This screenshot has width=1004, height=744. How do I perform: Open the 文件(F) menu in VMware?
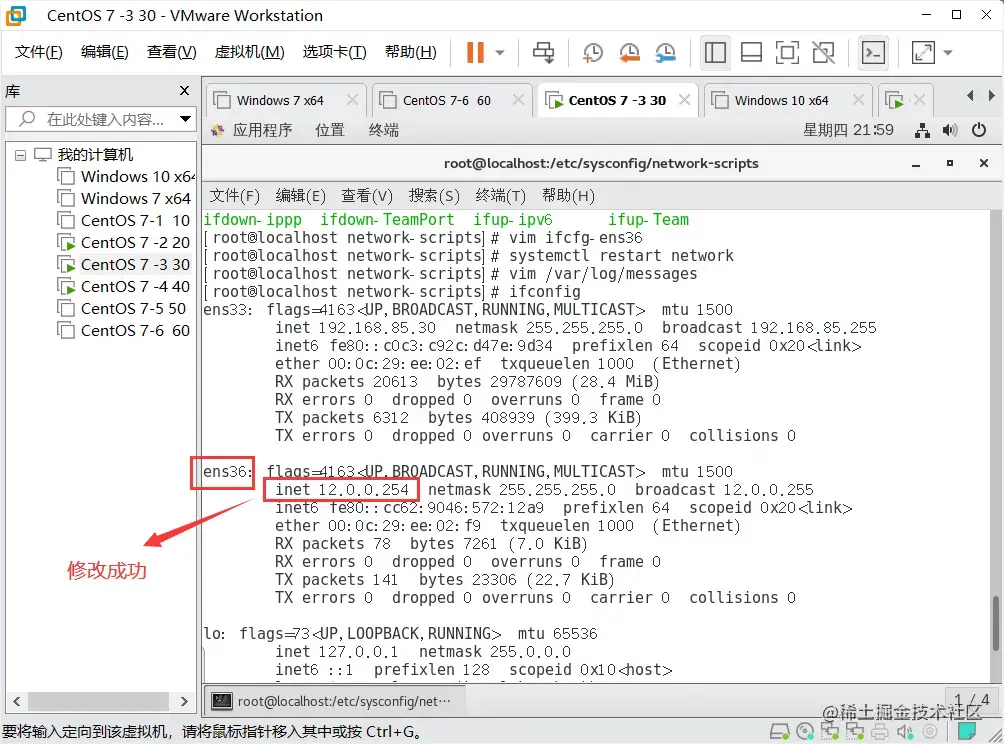[38, 52]
